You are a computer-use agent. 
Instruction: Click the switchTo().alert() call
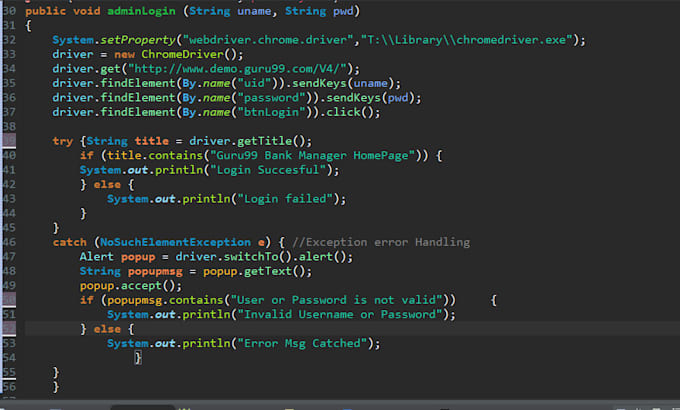tap(285, 257)
